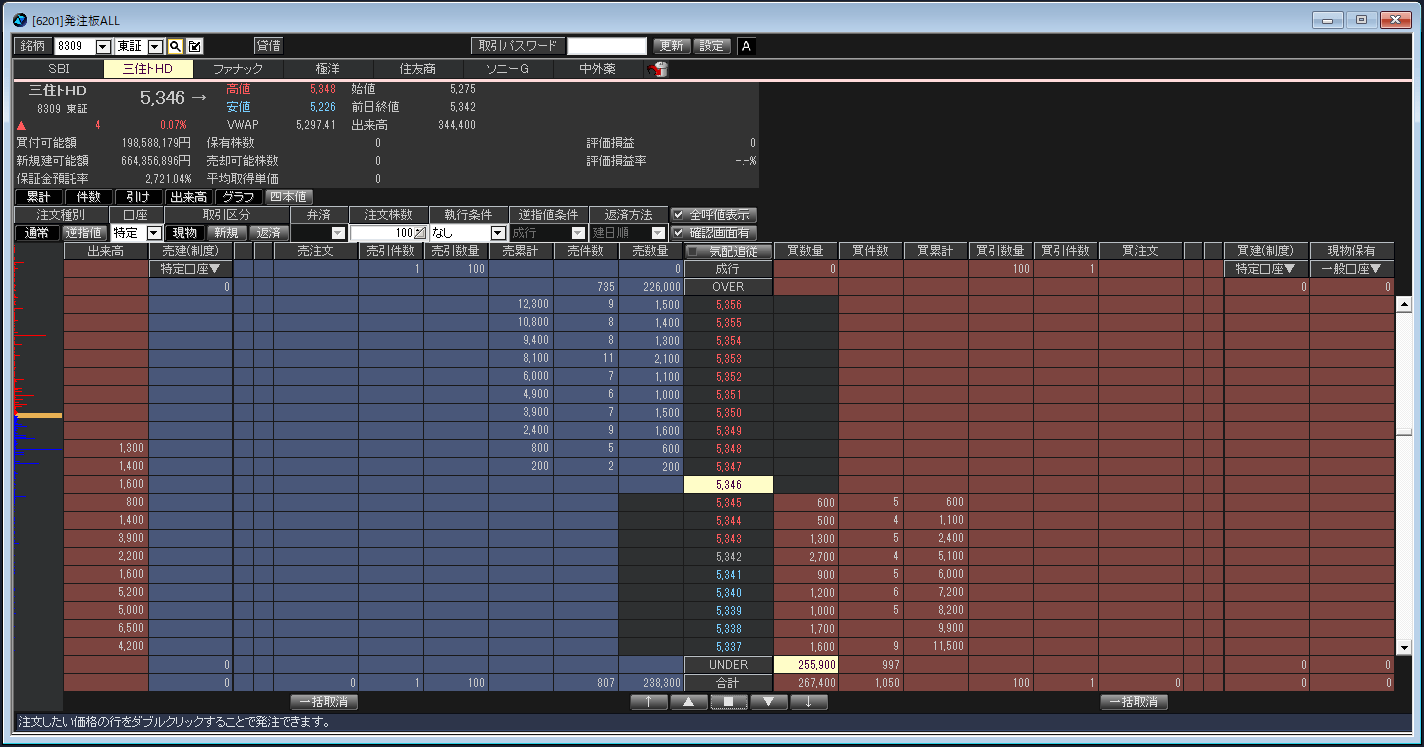Click the right scrollbar up arrow
Image resolution: width=1424 pixels, height=747 pixels.
[x=1404, y=304]
